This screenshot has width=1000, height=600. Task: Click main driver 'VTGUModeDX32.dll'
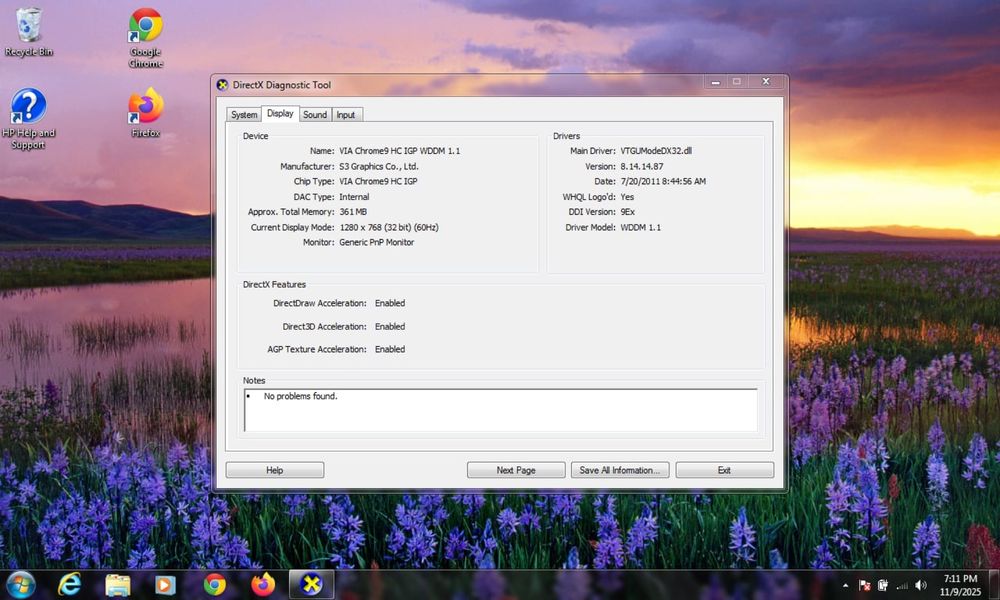pos(656,151)
